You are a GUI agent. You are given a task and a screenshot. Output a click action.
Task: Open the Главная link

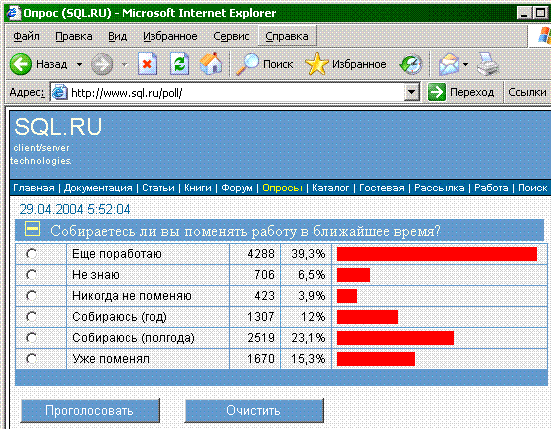tap(34, 188)
